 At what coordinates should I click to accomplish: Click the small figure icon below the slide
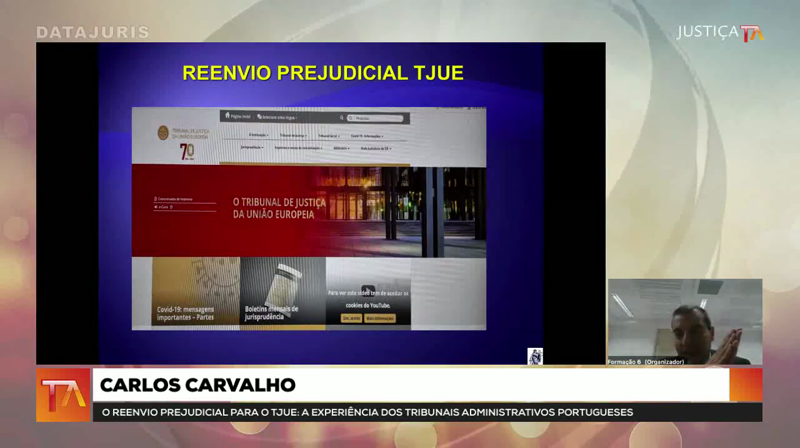click(x=535, y=356)
